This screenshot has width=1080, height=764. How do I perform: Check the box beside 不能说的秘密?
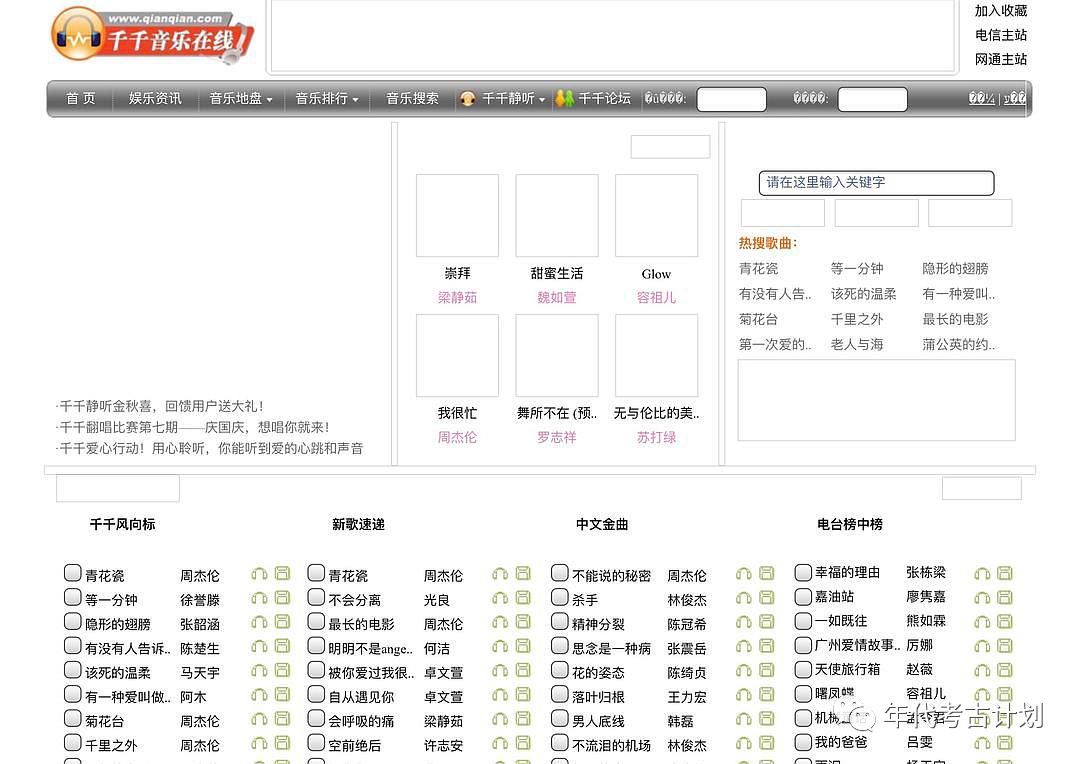coord(560,573)
